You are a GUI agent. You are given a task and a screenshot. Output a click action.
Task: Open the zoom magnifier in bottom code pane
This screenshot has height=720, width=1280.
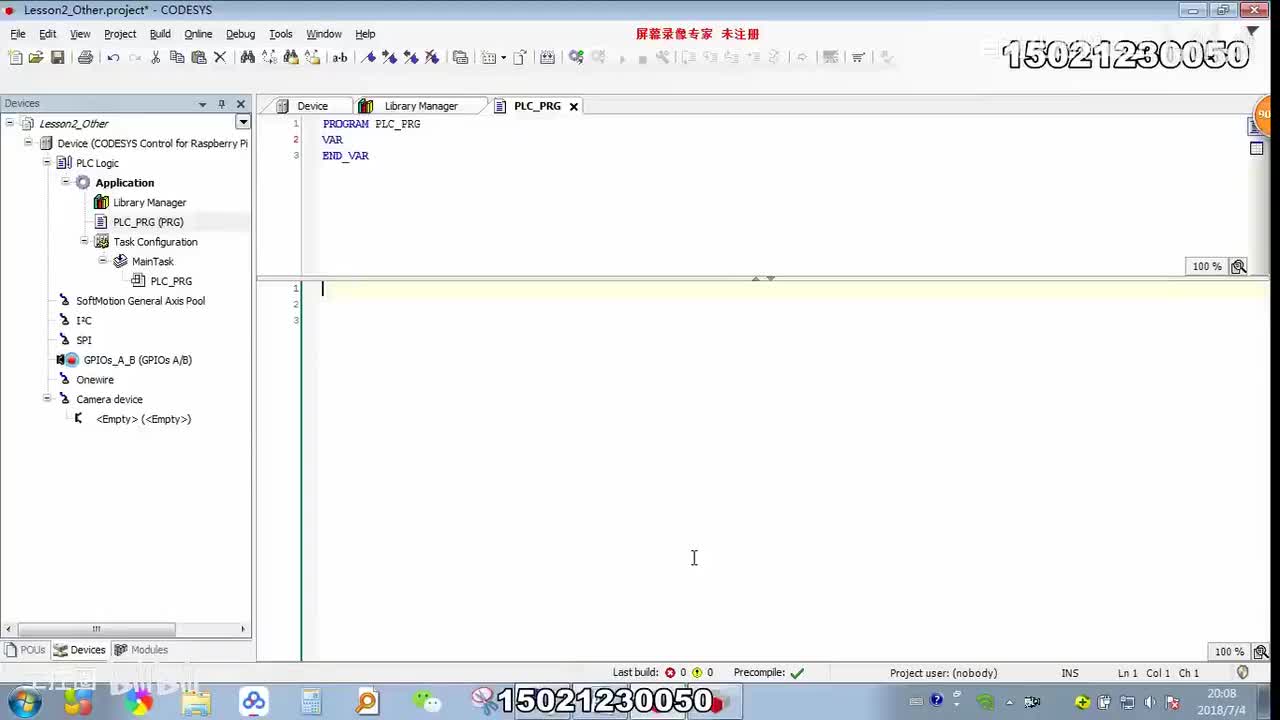pos(1260,652)
